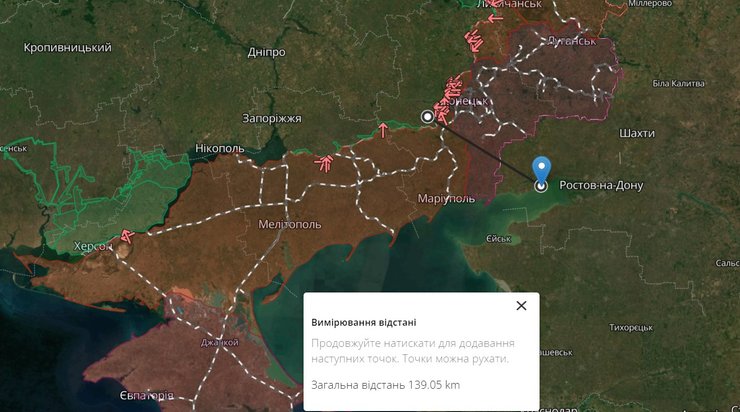740x412 pixels.
Task: Click the Нікополь city label
Action: click(220, 149)
